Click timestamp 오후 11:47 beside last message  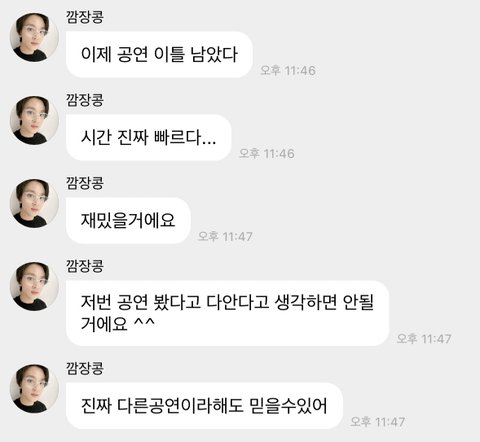pos(377,422)
